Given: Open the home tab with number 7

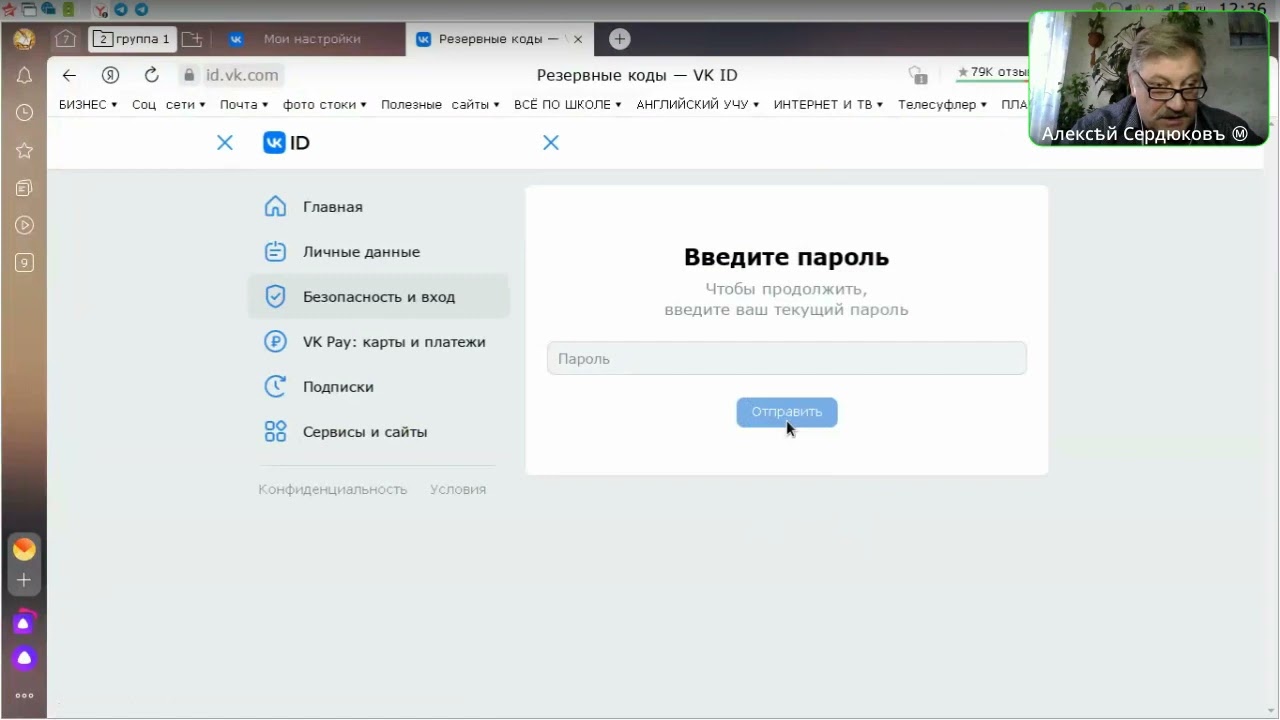Looking at the screenshot, I should pos(65,39).
